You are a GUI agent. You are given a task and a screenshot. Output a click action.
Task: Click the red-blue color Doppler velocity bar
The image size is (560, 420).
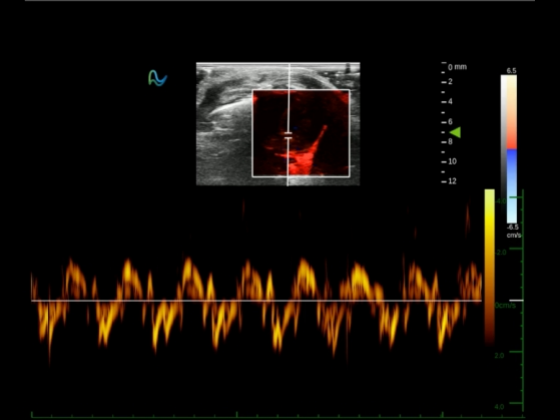[x=509, y=149]
